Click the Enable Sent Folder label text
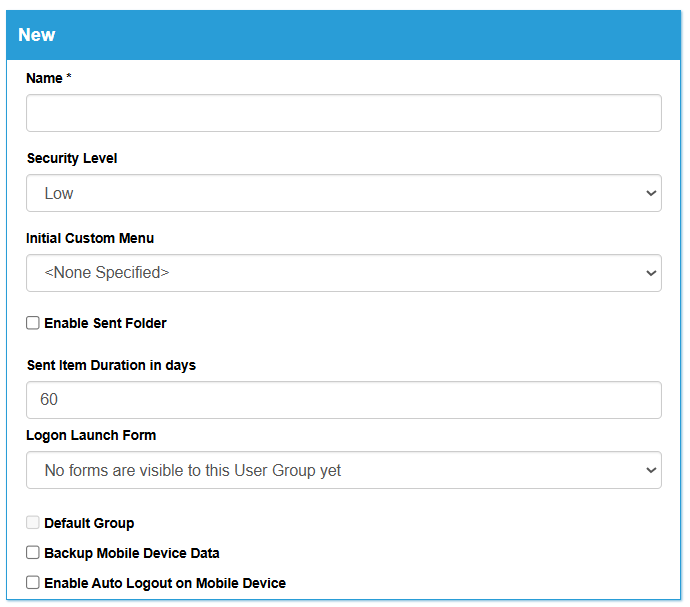 (x=105, y=323)
